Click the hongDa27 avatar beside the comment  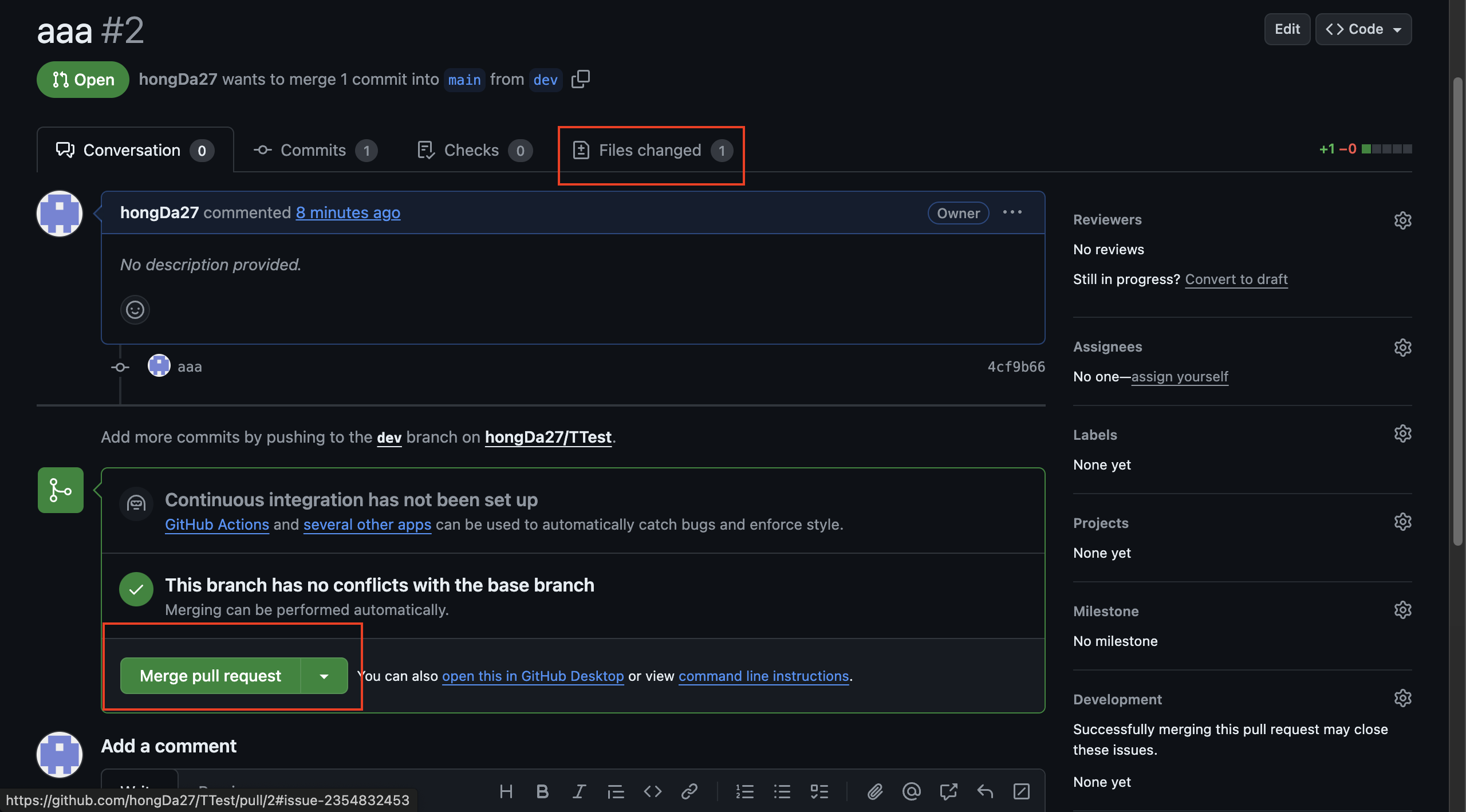60,214
